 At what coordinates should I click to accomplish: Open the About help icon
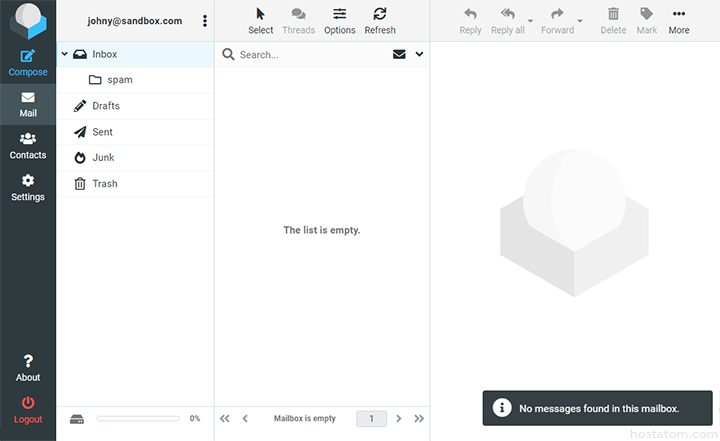28,361
